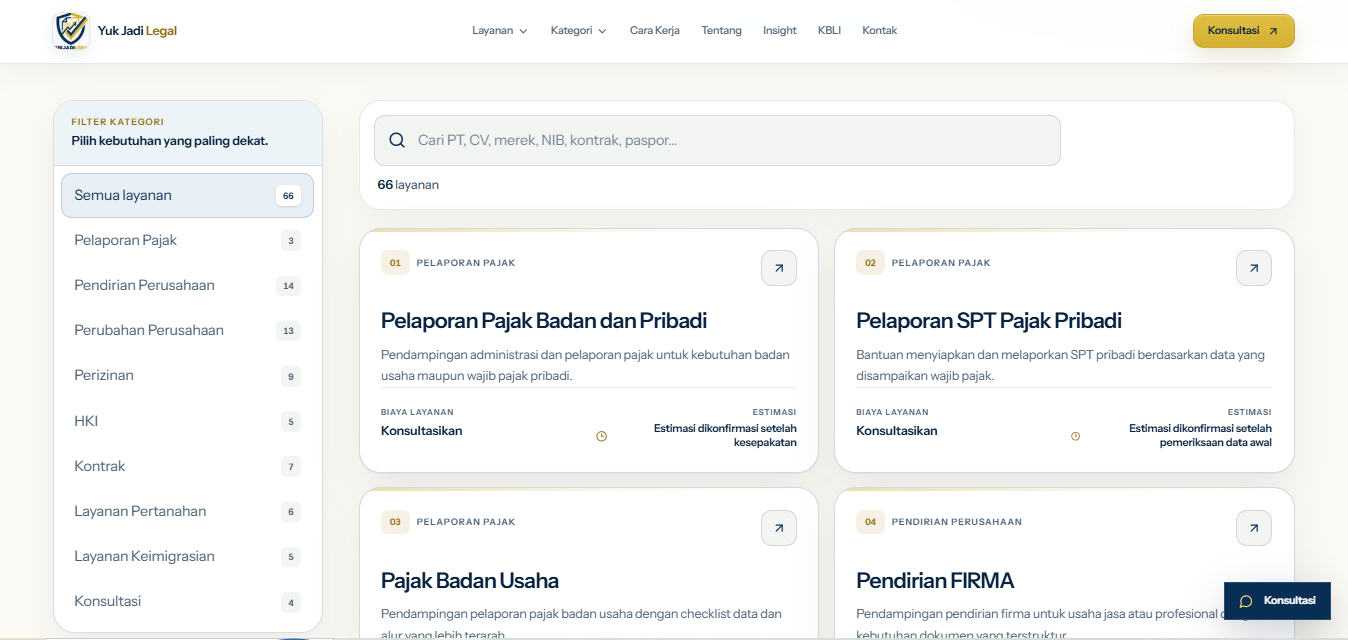Viewport: 1348px width, 640px height.
Task: Click the '04' number badge on Pendirian FIRMA card
Action: coord(870,522)
